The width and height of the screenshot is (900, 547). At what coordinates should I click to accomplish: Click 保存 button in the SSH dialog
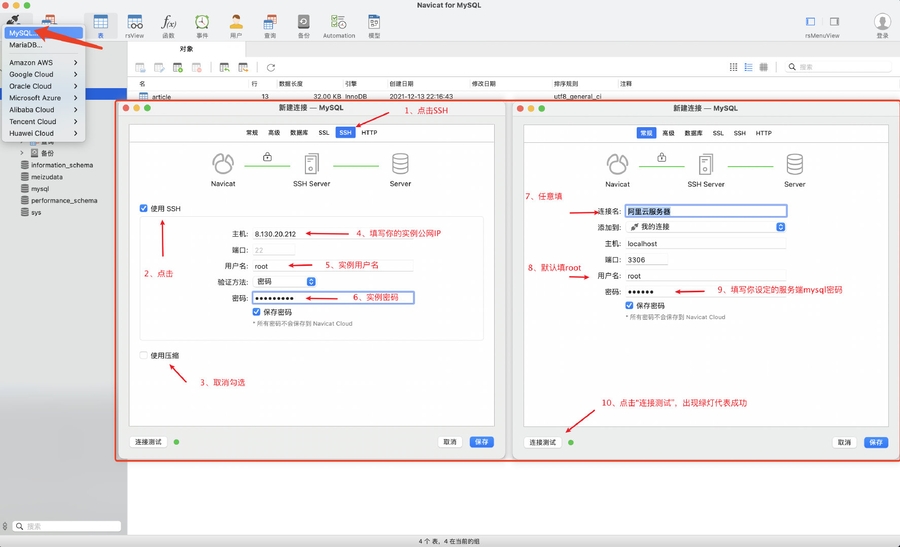(482, 442)
